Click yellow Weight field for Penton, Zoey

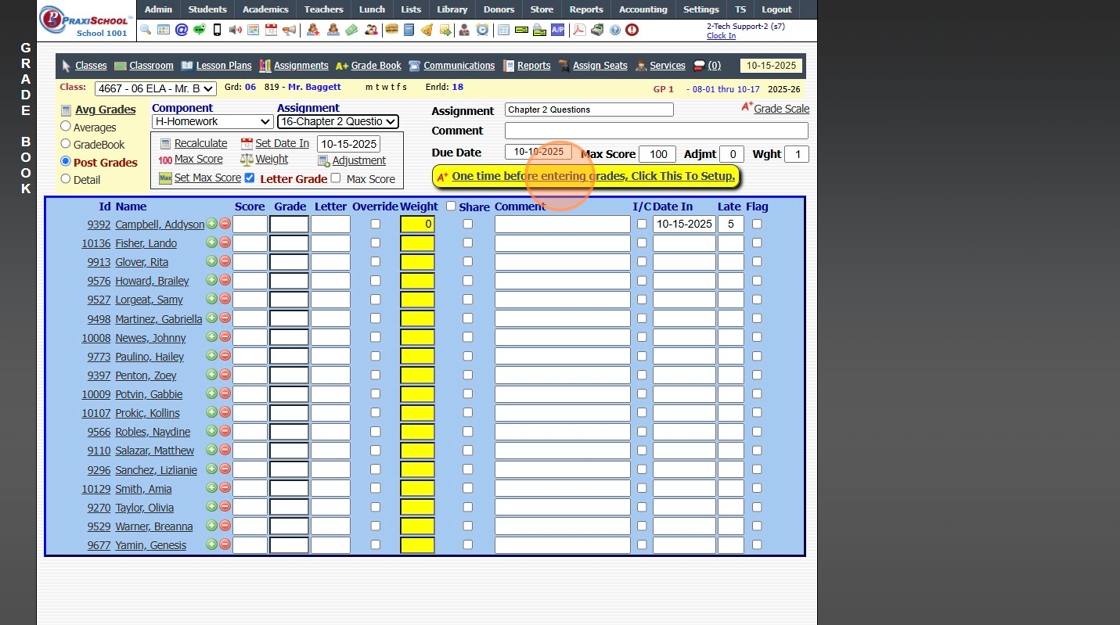click(417, 375)
